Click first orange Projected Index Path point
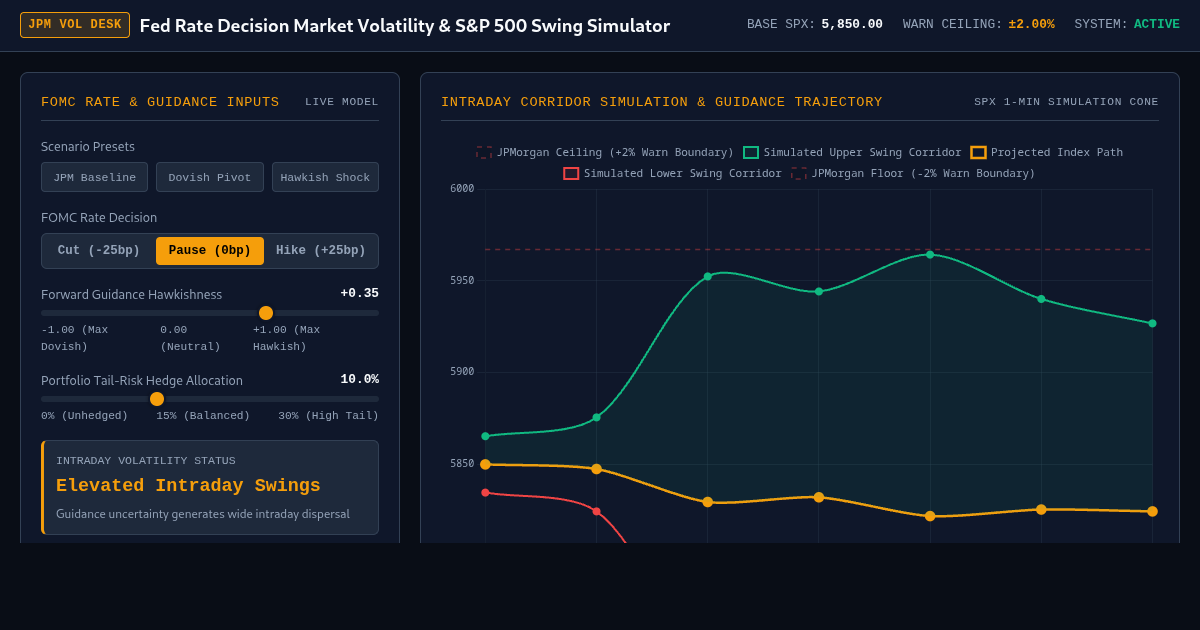Image resolution: width=1200 pixels, height=630 pixels. (485, 465)
